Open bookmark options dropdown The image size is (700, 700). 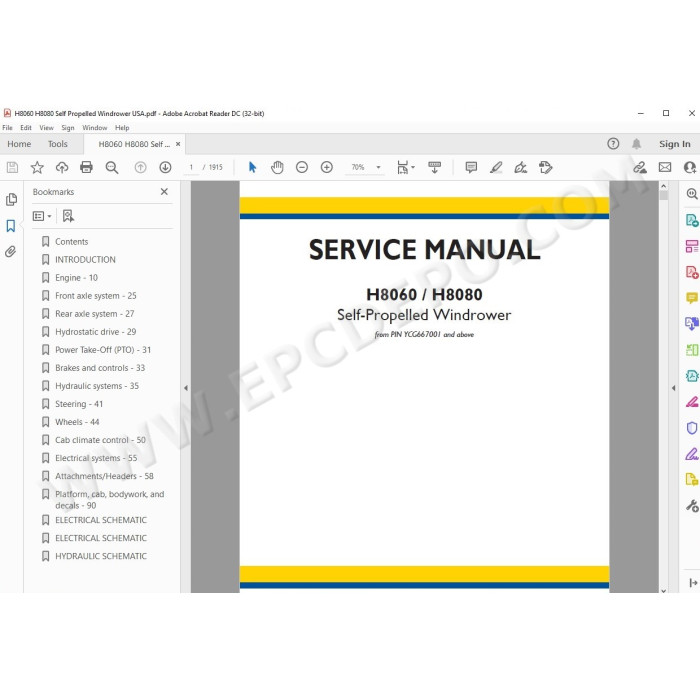point(42,216)
